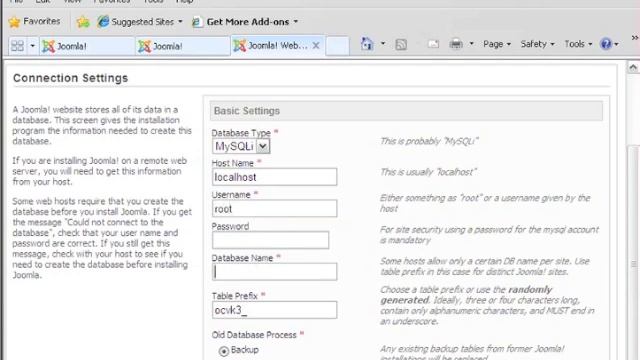
Task: Switch to the first Joomla! tab
Action: point(87,46)
